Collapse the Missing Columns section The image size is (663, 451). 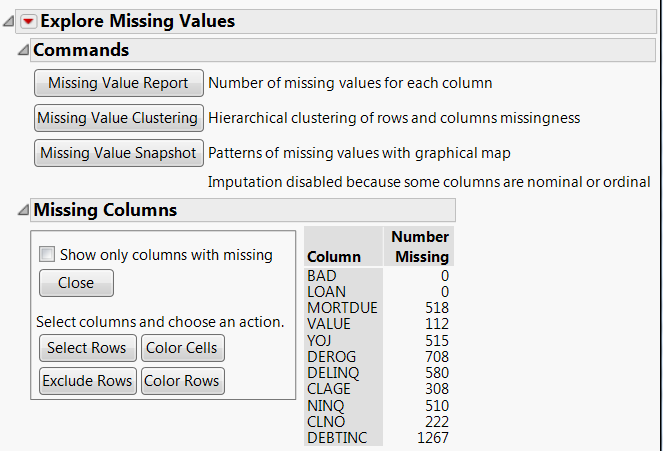tap(23, 210)
